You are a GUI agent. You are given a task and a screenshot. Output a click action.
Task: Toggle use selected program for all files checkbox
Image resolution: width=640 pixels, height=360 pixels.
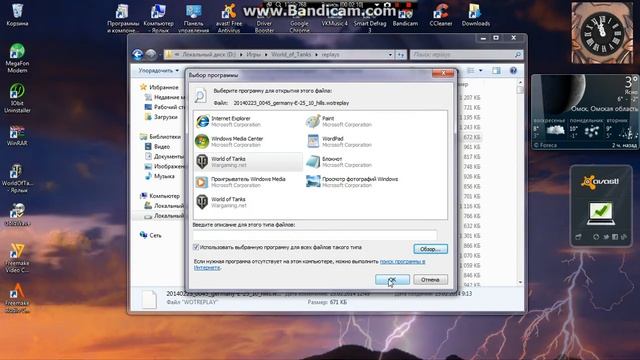click(196, 247)
